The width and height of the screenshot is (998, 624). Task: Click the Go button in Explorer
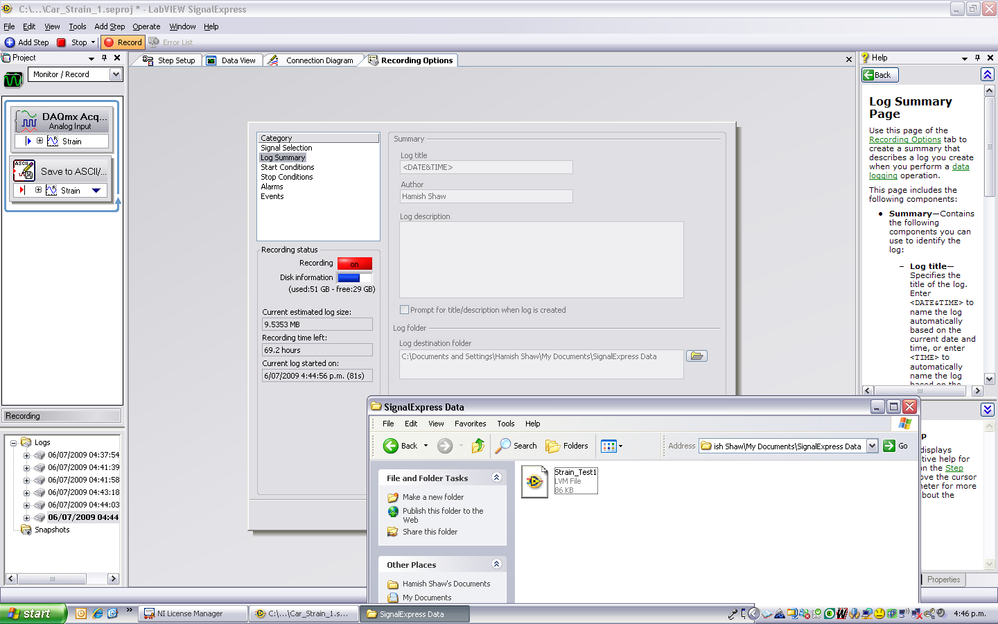pyautogui.click(x=896, y=446)
